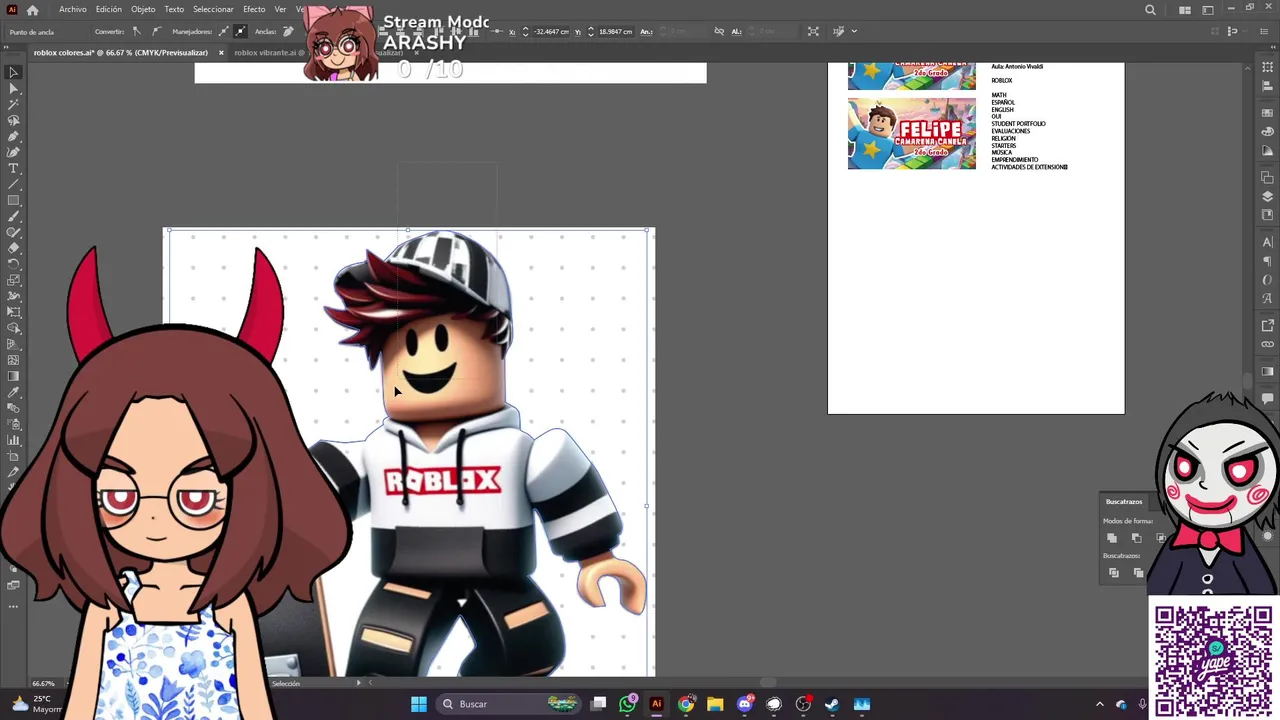Open the workspace switcher
The height and width of the screenshot is (720, 1280).
pos(1208,10)
